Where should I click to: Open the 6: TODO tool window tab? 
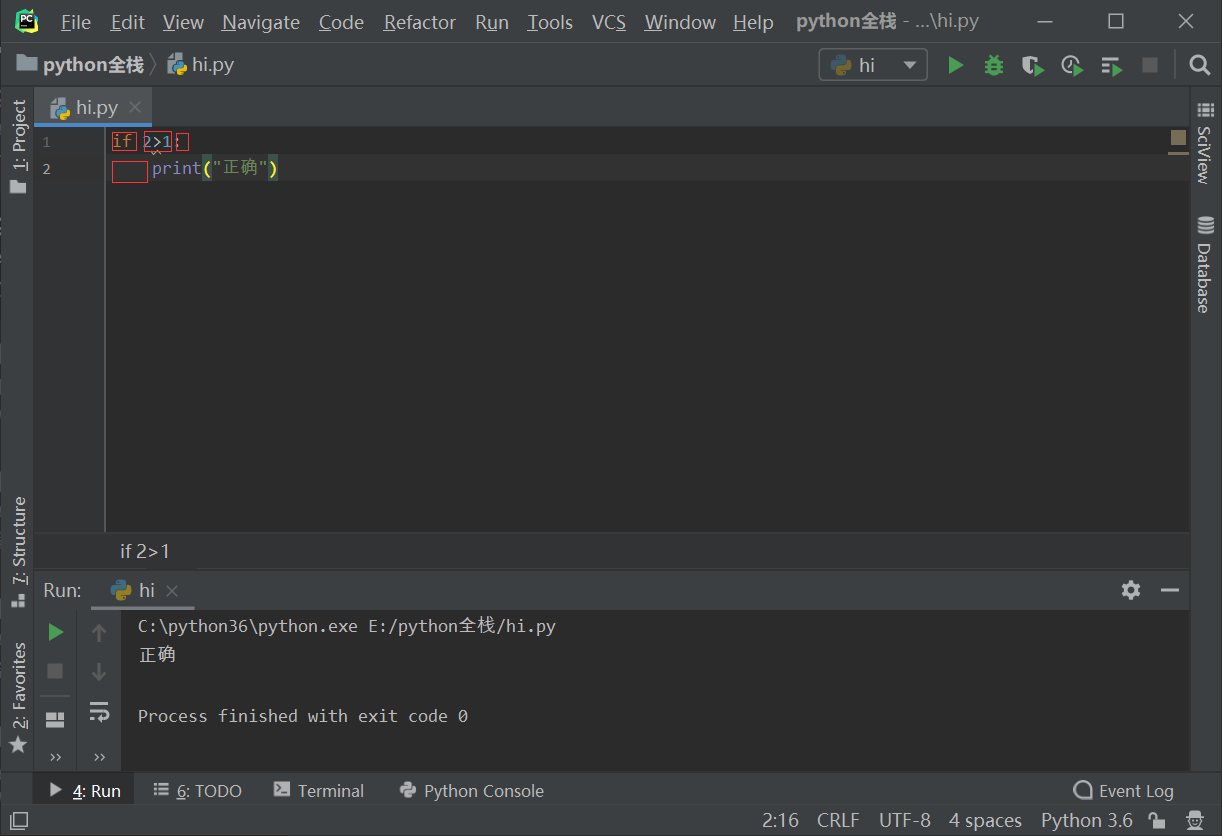coord(198,790)
